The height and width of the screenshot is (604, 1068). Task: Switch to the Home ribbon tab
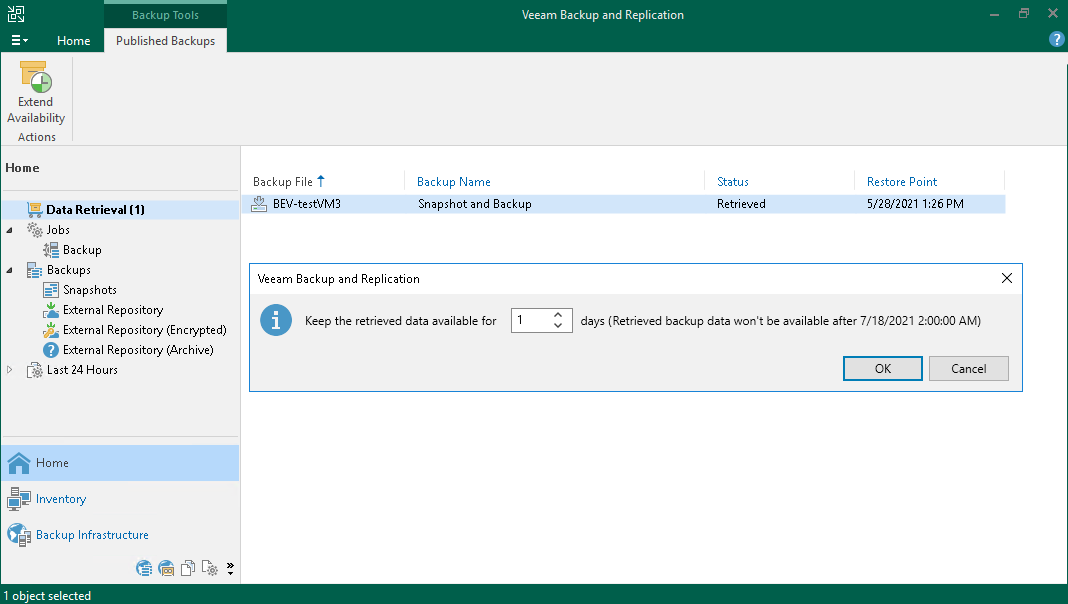point(73,41)
